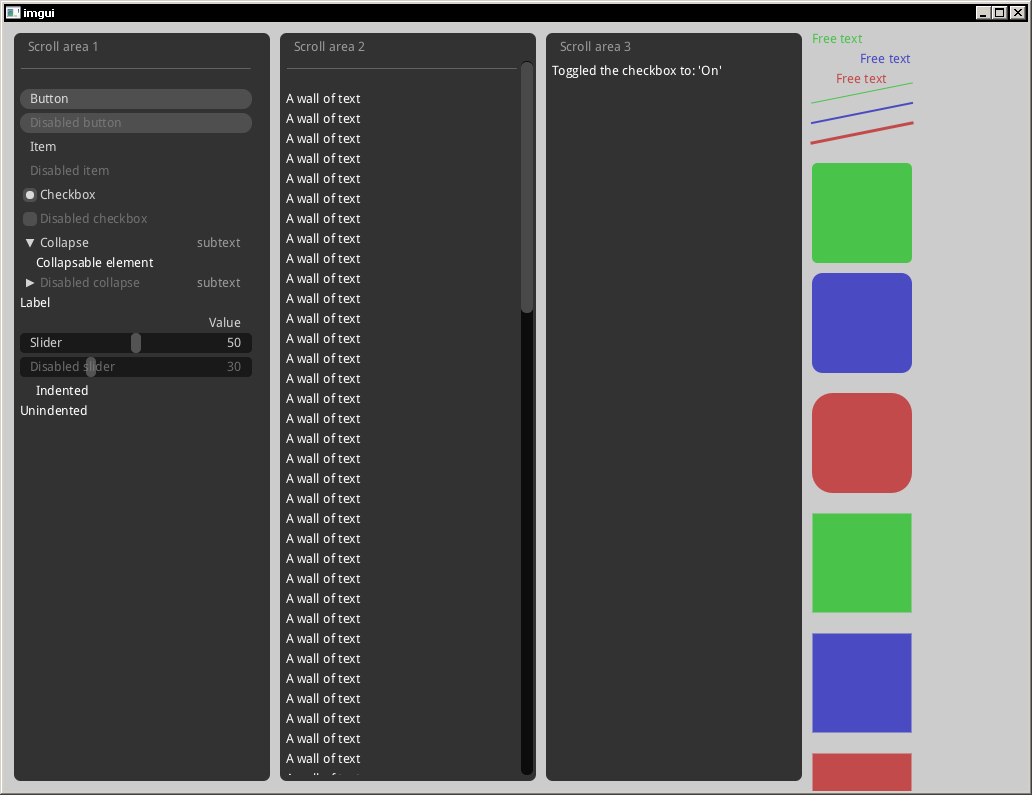Toggle the Disabled checkbox

(x=30, y=218)
